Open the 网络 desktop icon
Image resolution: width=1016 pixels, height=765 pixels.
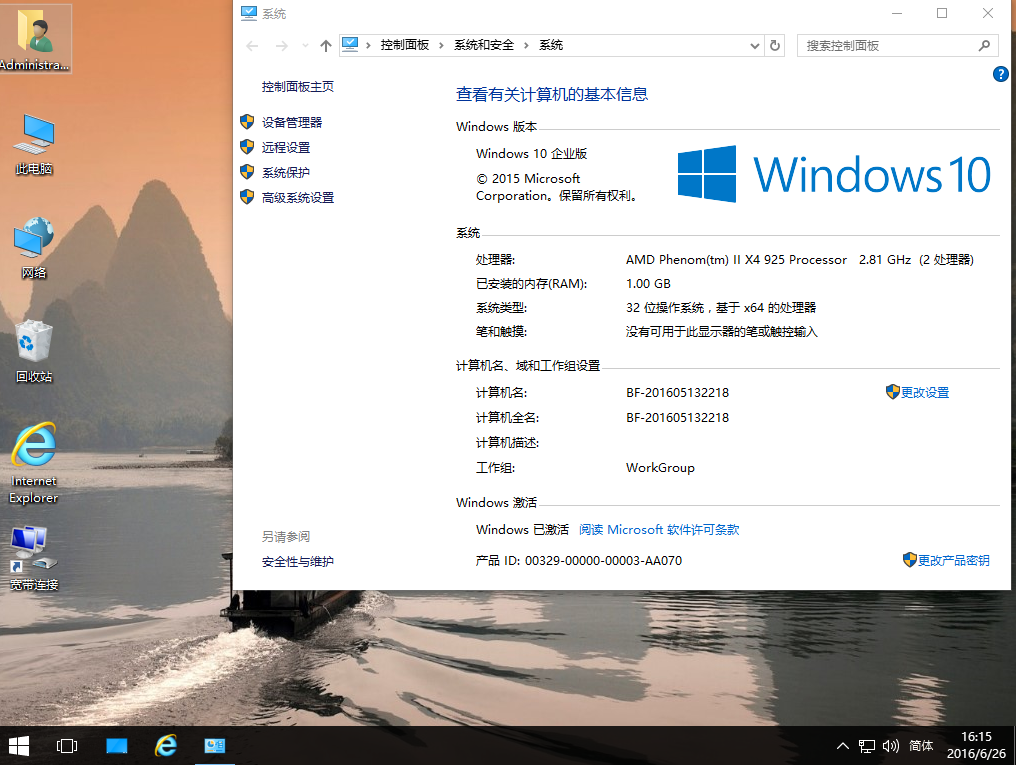[34, 248]
